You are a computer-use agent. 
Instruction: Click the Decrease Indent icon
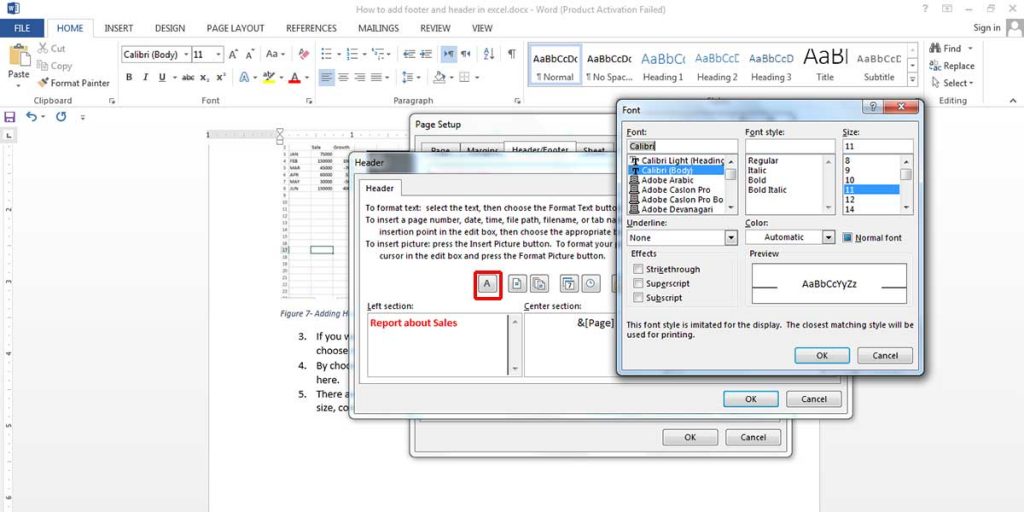[409, 55]
